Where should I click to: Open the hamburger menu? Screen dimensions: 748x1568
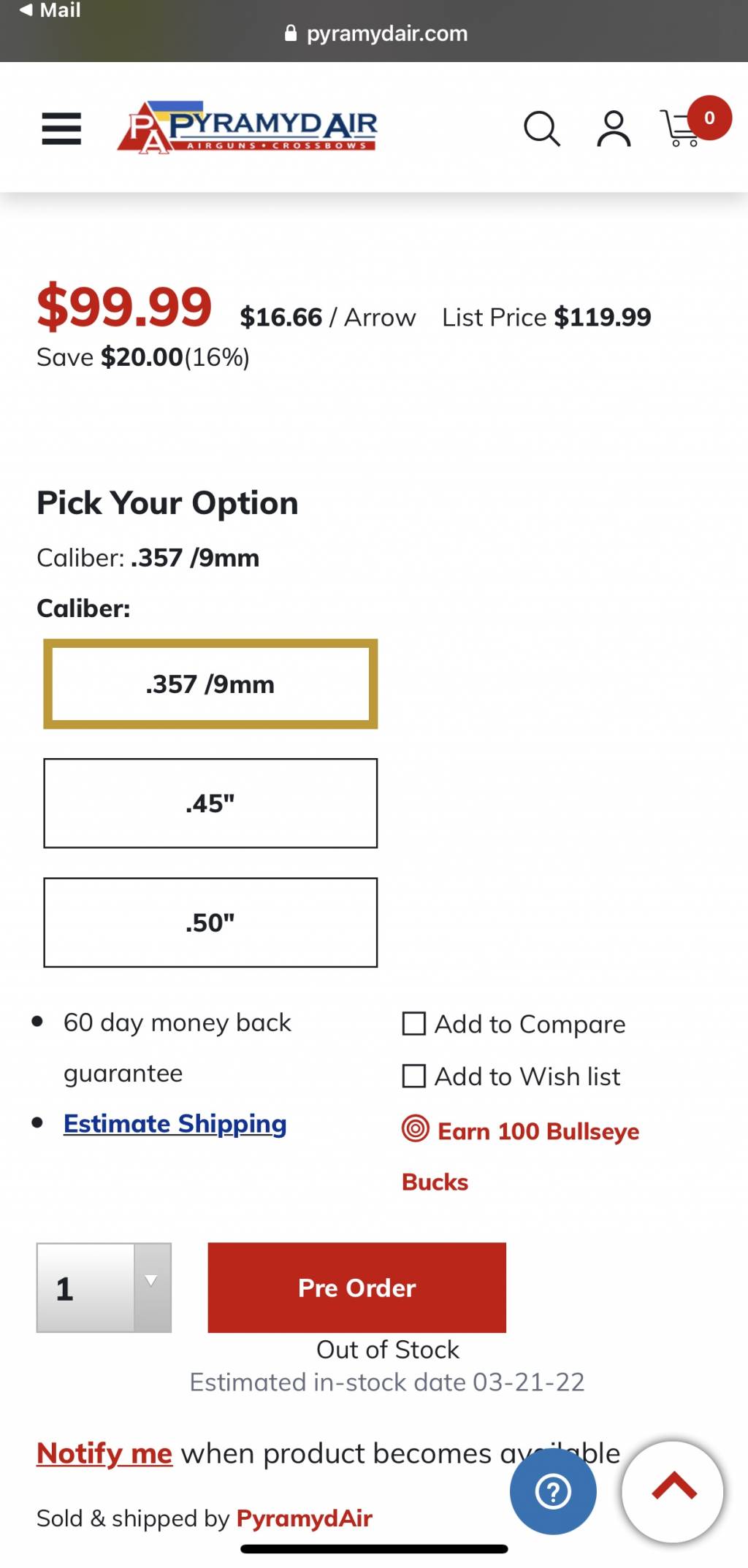click(61, 129)
